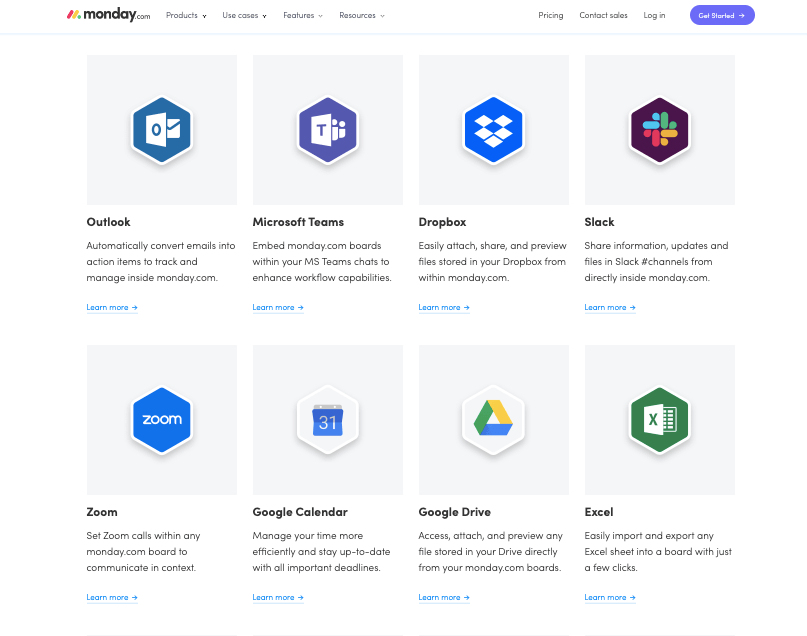This screenshot has width=807, height=636.
Task: Click the description 'Easily import and export any Excel sheet'
Action: [x=658, y=552]
